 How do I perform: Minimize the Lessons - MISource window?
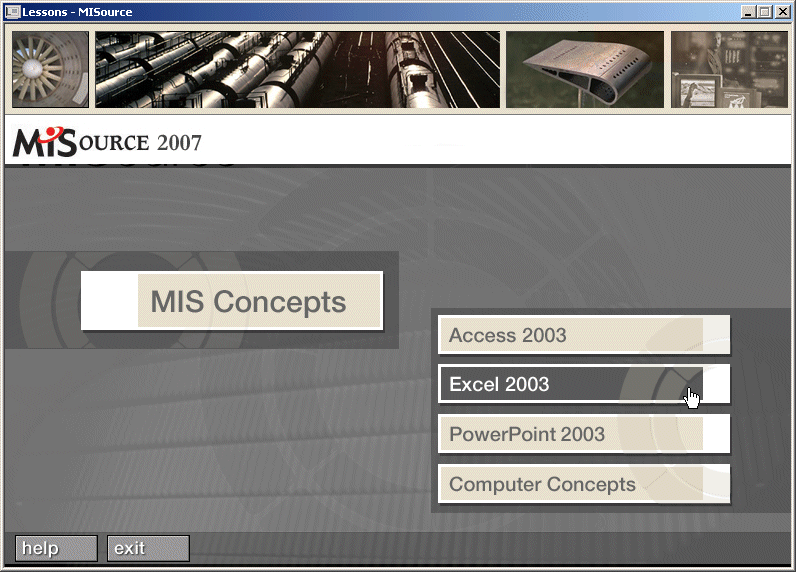[747, 12]
